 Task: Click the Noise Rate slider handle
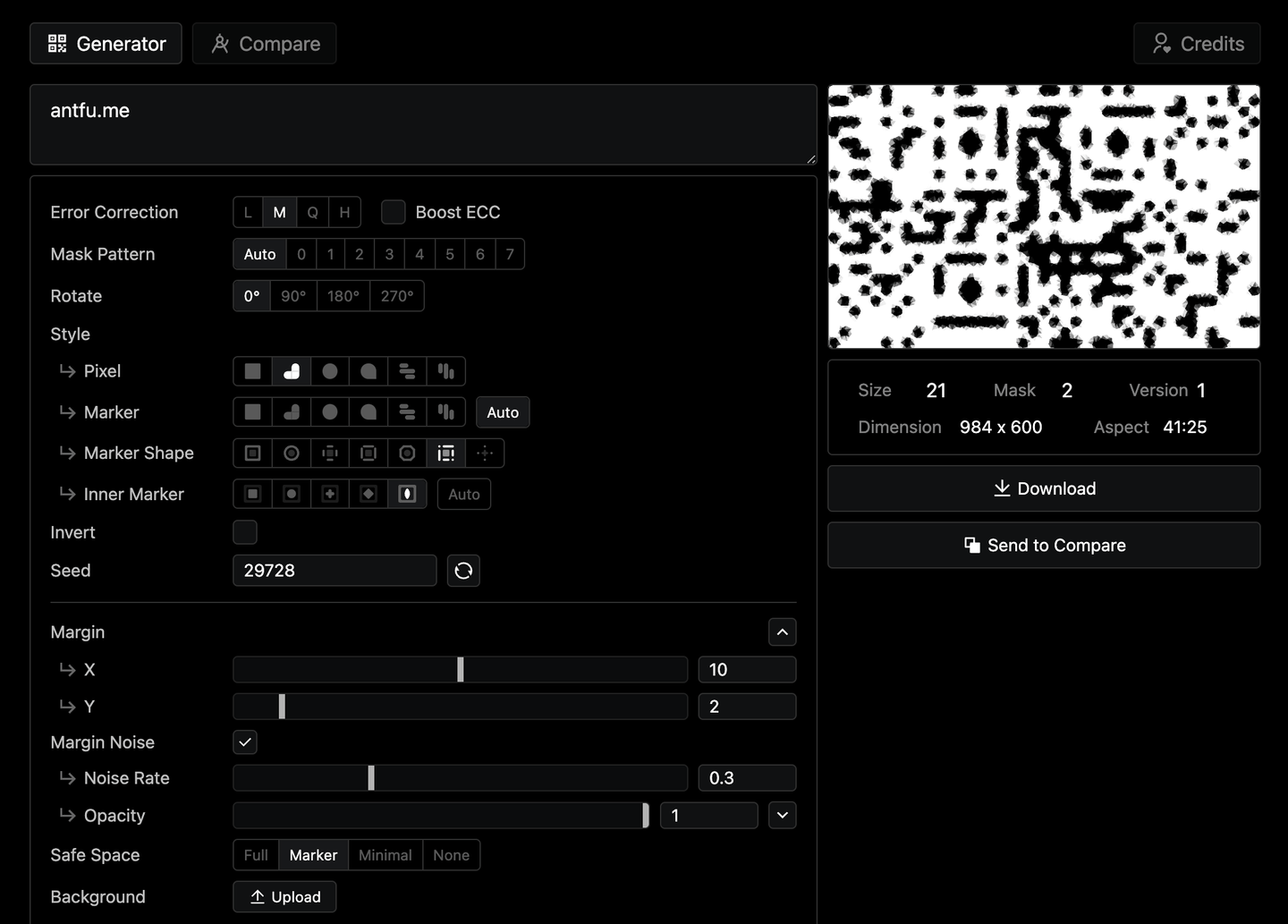[x=371, y=778]
